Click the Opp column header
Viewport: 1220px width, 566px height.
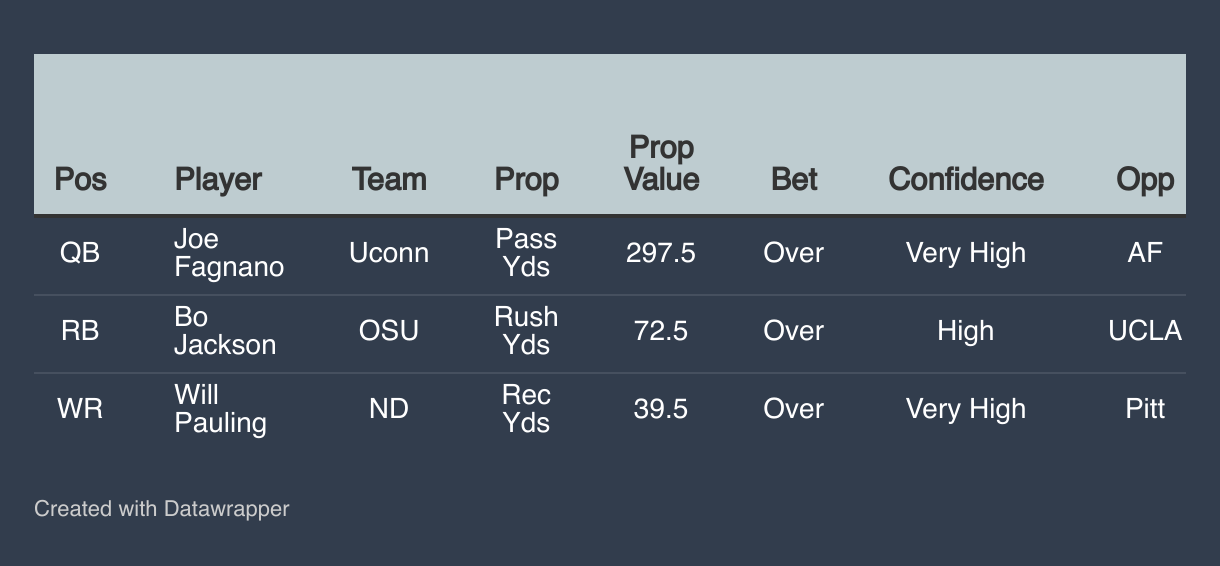[x=1145, y=180]
